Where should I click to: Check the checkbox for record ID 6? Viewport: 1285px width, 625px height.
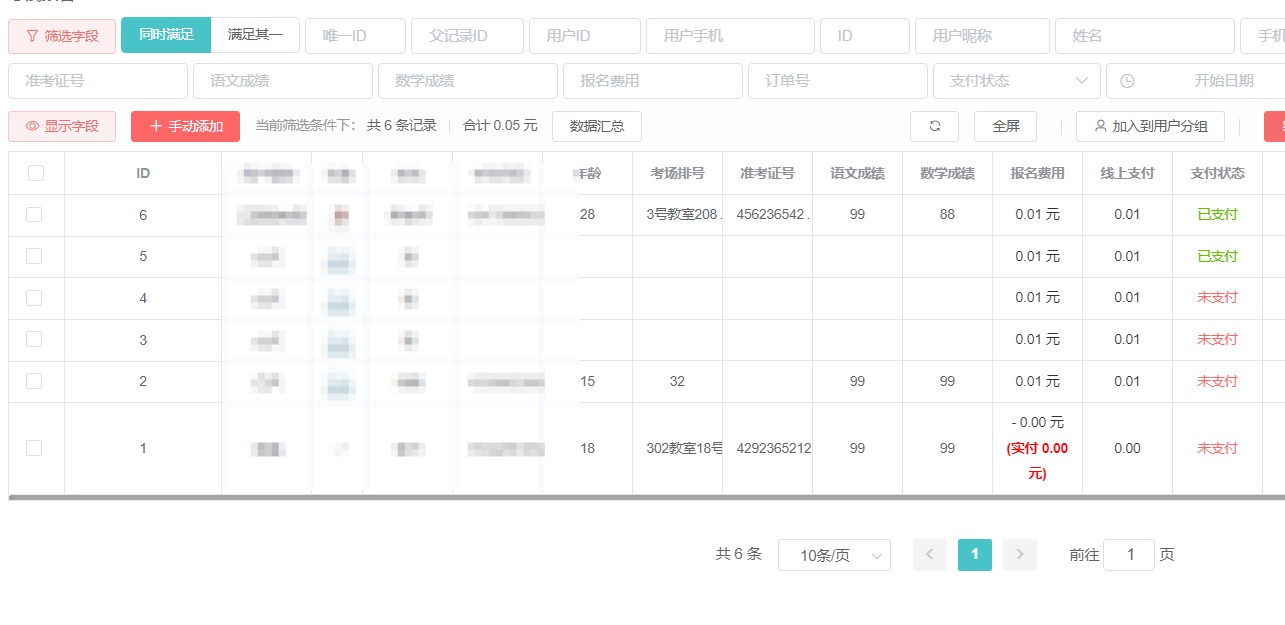36,214
